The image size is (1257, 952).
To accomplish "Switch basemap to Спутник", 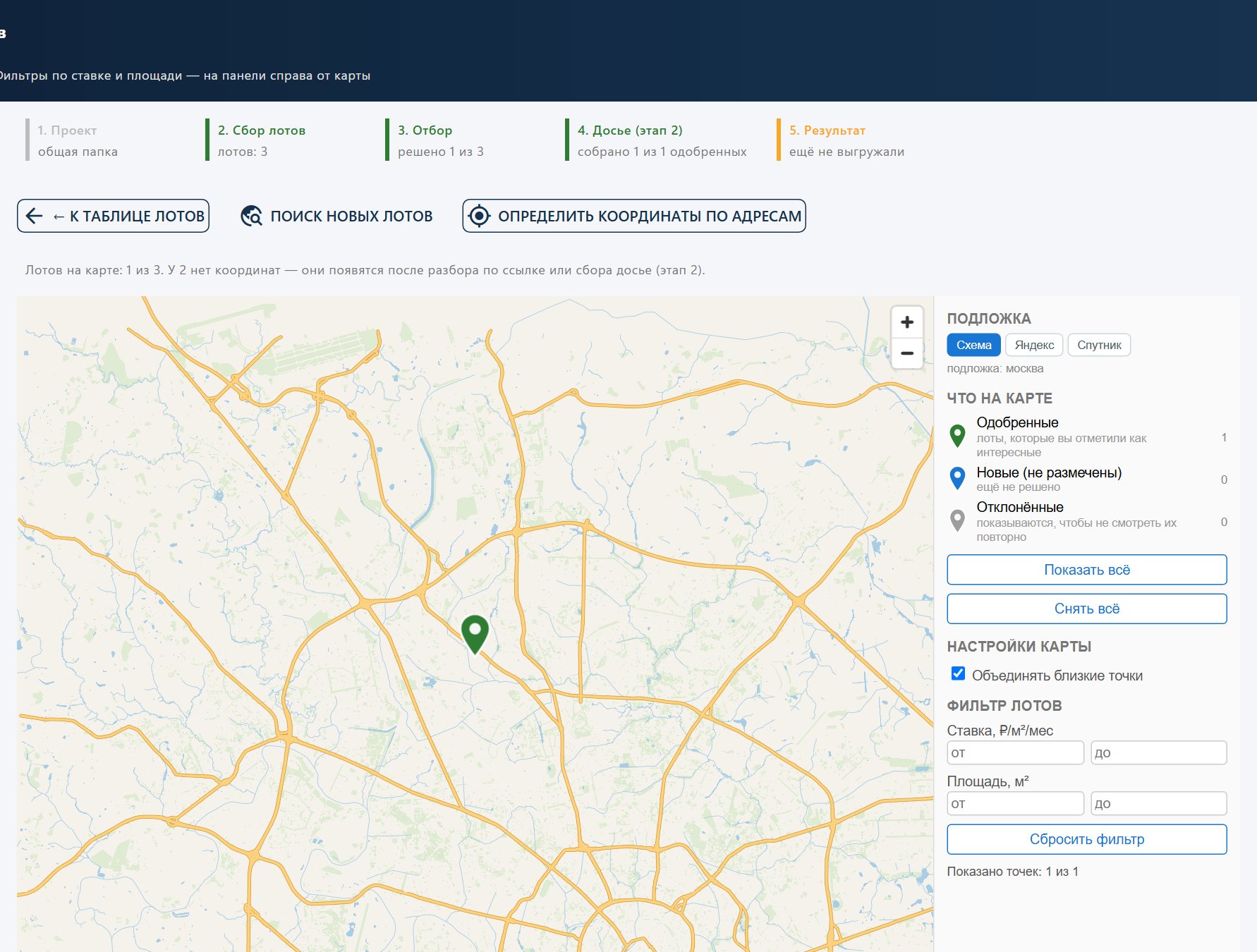I will pos(1099,345).
